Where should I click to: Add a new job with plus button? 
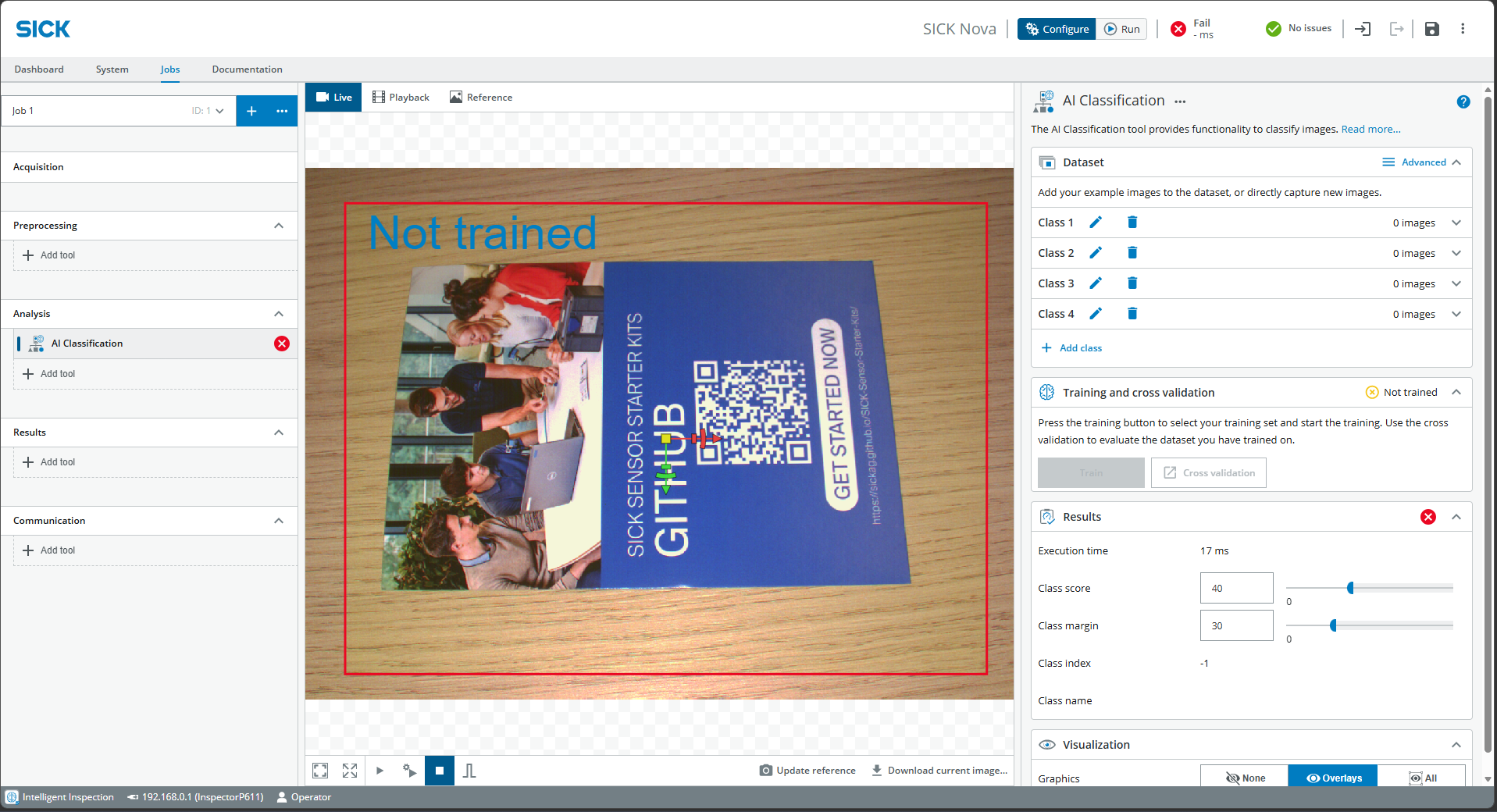click(x=251, y=111)
